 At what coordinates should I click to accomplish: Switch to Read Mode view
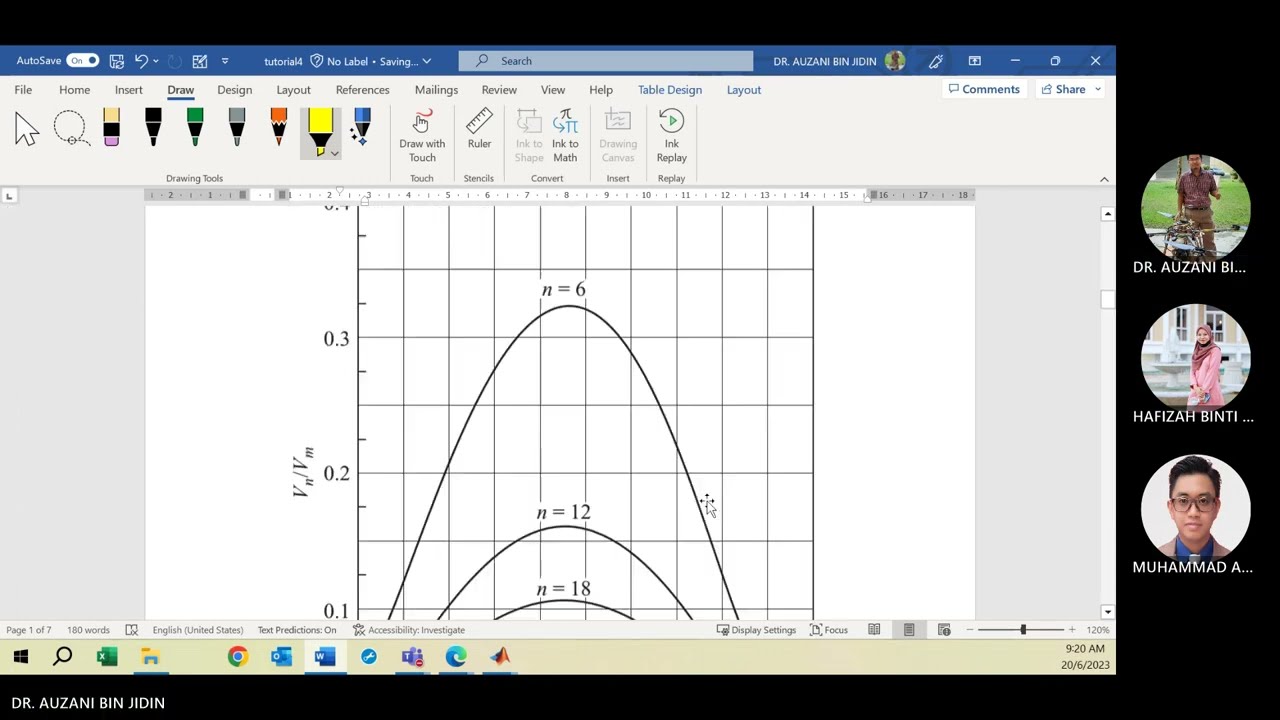click(x=874, y=630)
